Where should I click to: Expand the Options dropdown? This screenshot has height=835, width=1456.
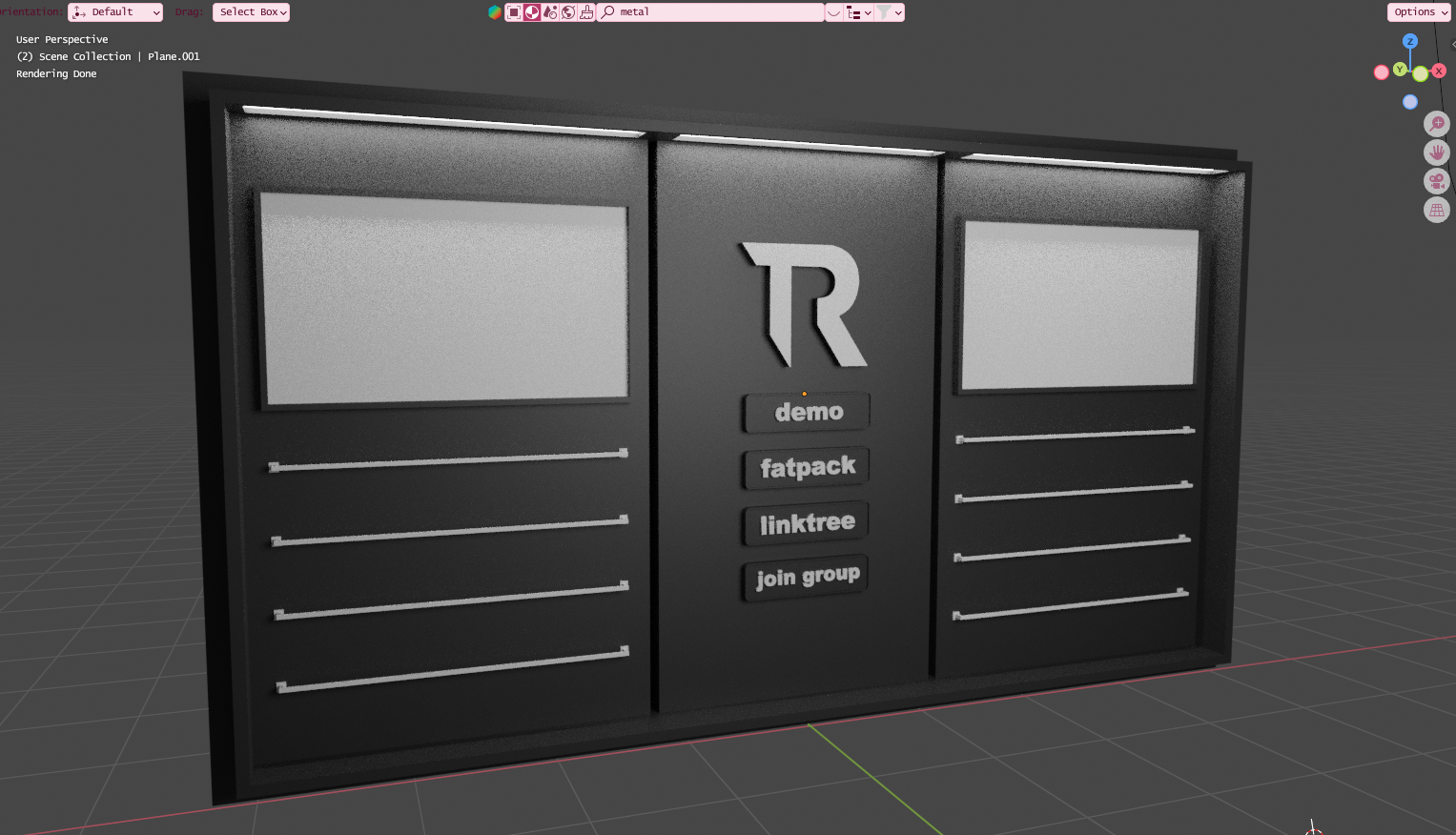click(x=1419, y=12)
